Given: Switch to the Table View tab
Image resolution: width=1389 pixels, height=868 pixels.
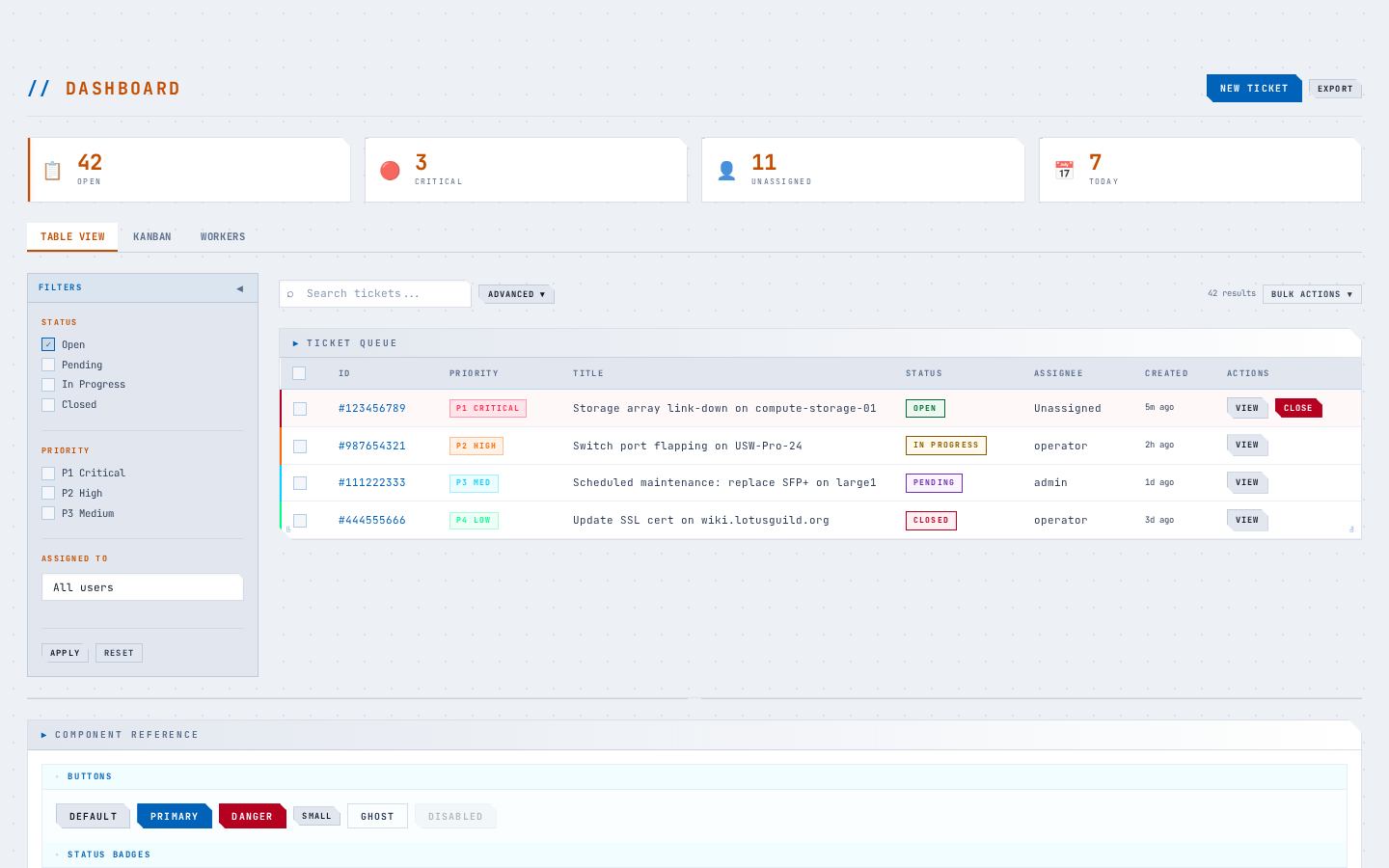Looking at the screenshot, I should [x=72, y=237].
